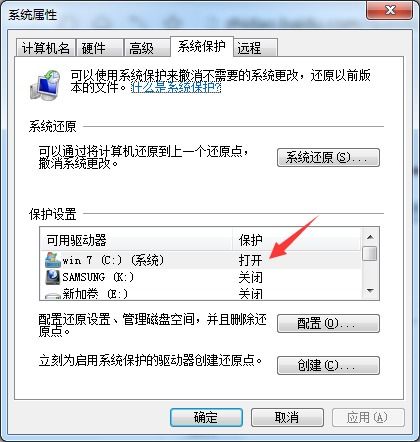The image size is (420, 442).
Task: Click the 保护 column header
Action: click(x=296, y=240)
